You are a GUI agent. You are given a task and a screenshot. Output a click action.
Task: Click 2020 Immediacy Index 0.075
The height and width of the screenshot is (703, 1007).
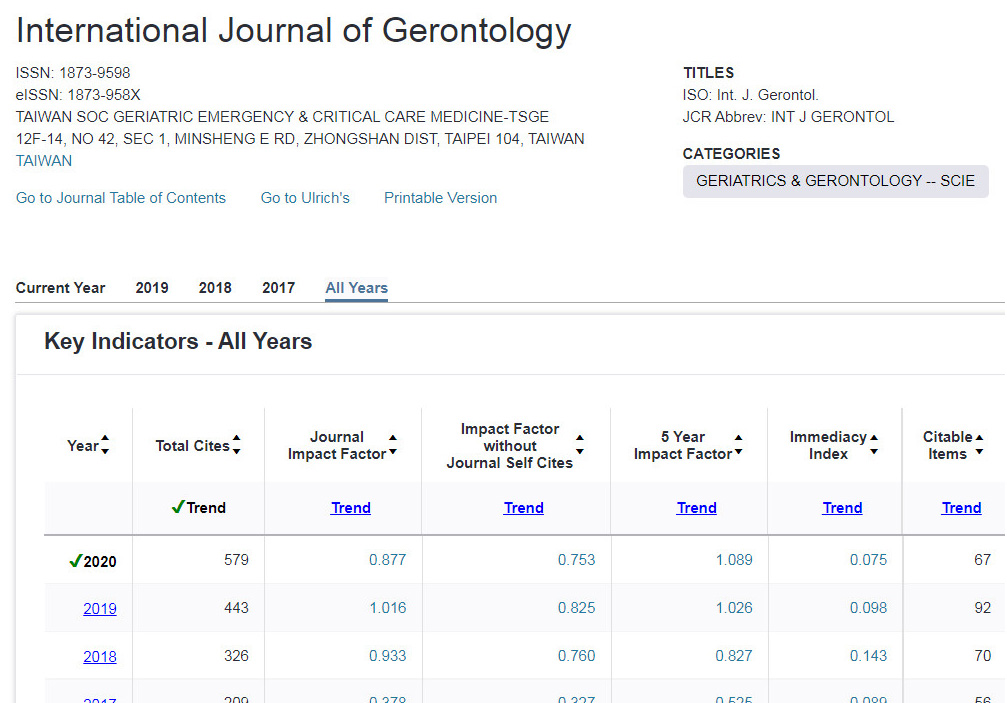coord(868,560)
